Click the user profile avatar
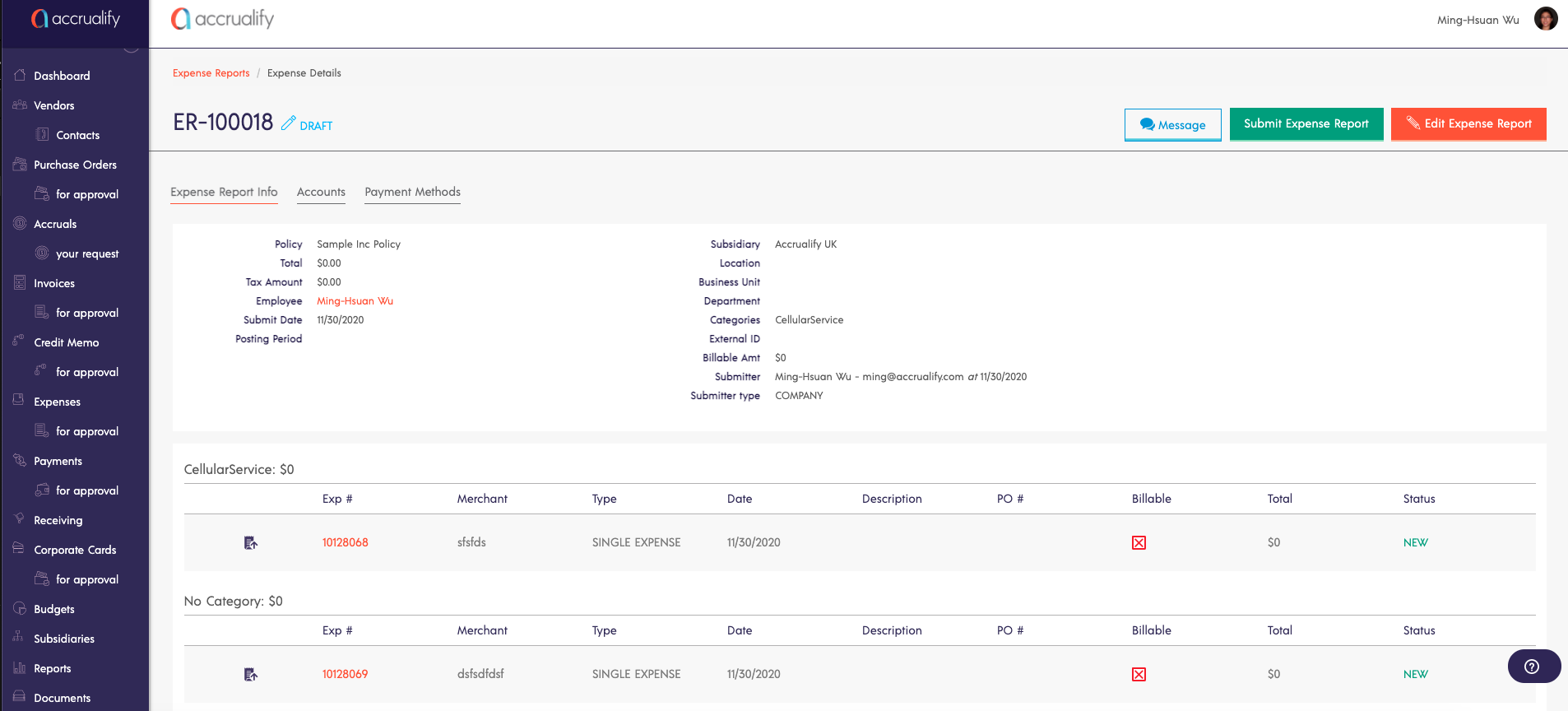1568x711 pixels. [1546, 19]
